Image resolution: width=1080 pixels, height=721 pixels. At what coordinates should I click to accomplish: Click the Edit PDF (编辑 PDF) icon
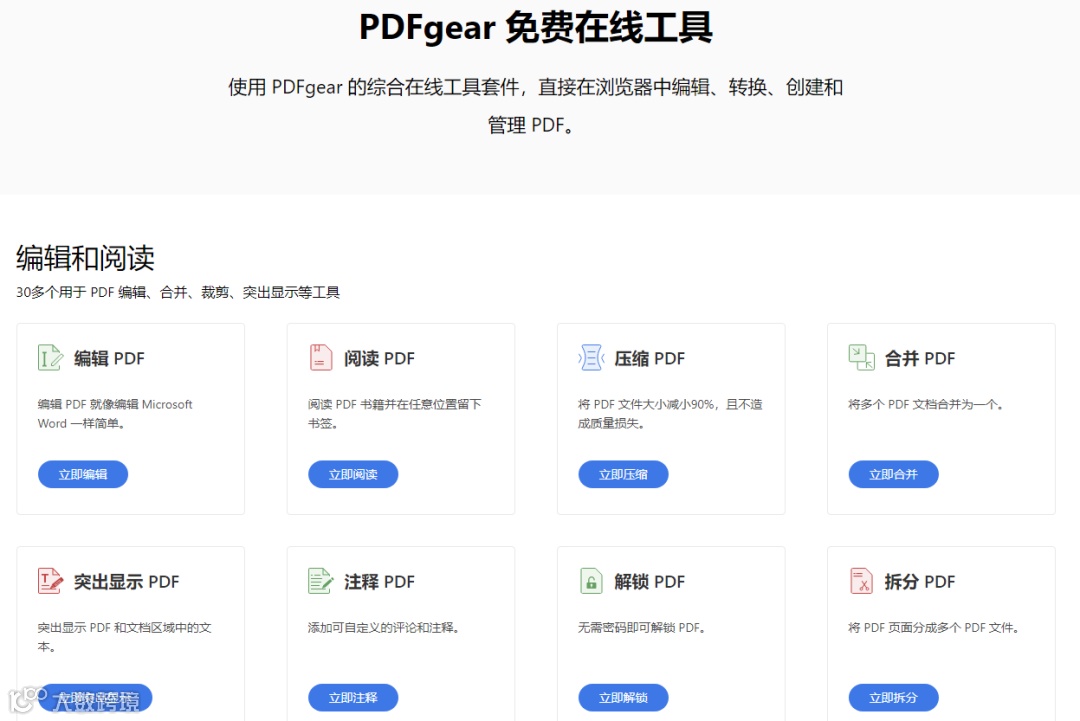click(50, 358)
